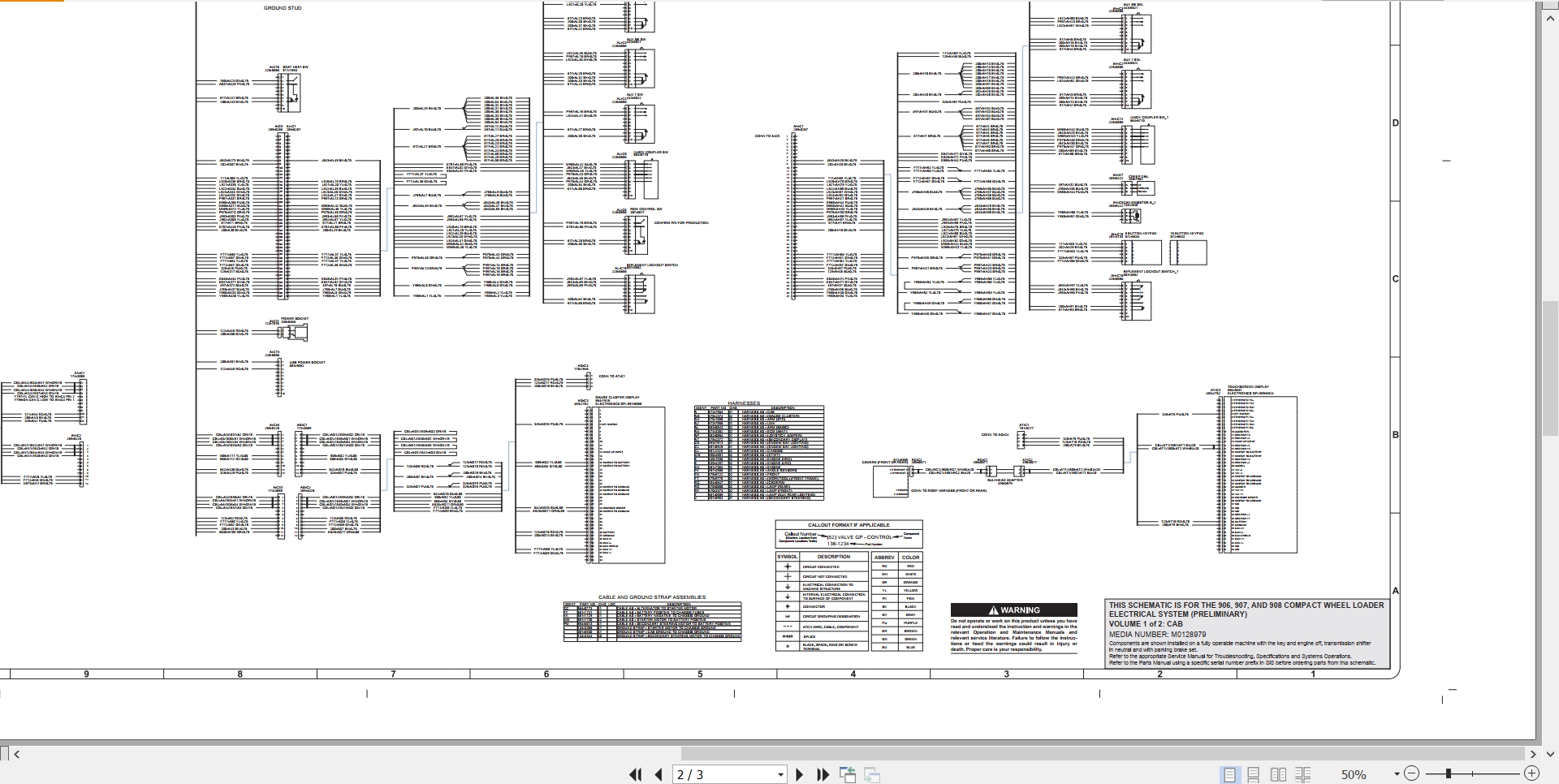Click the SEAT HEAT SW label

[296, 67]
